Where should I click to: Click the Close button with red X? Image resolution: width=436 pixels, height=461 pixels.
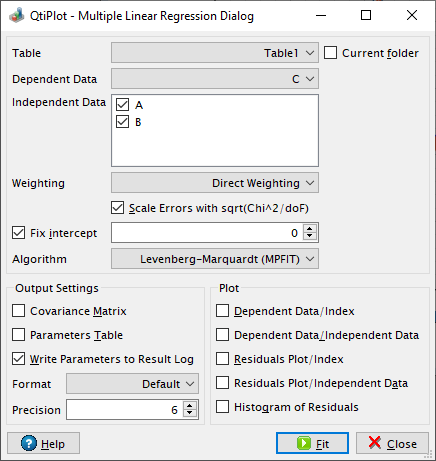(392, 443)
